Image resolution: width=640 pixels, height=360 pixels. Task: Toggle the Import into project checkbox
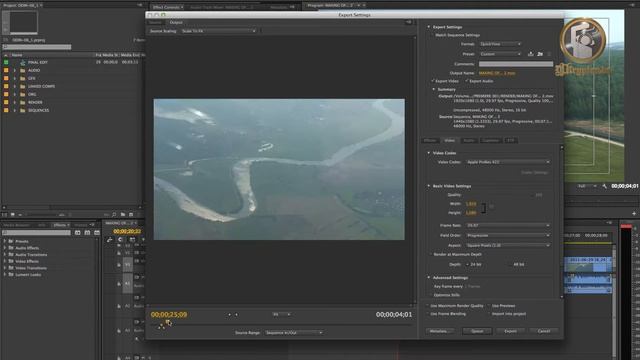coord(489,314)
